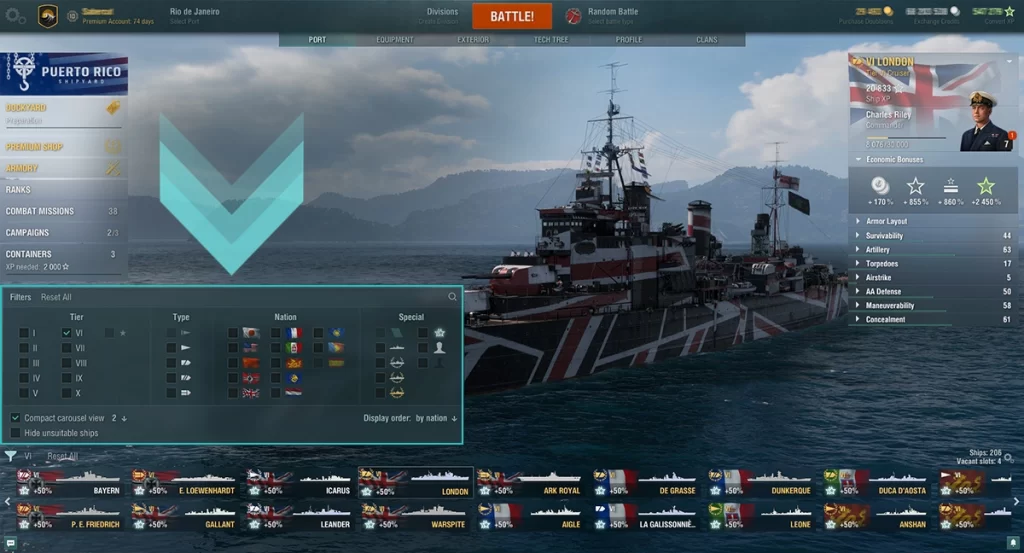Click Charles Riley commander XP progress bar
The width and height of the screenshot is (1024, 553).
(906, 138)
